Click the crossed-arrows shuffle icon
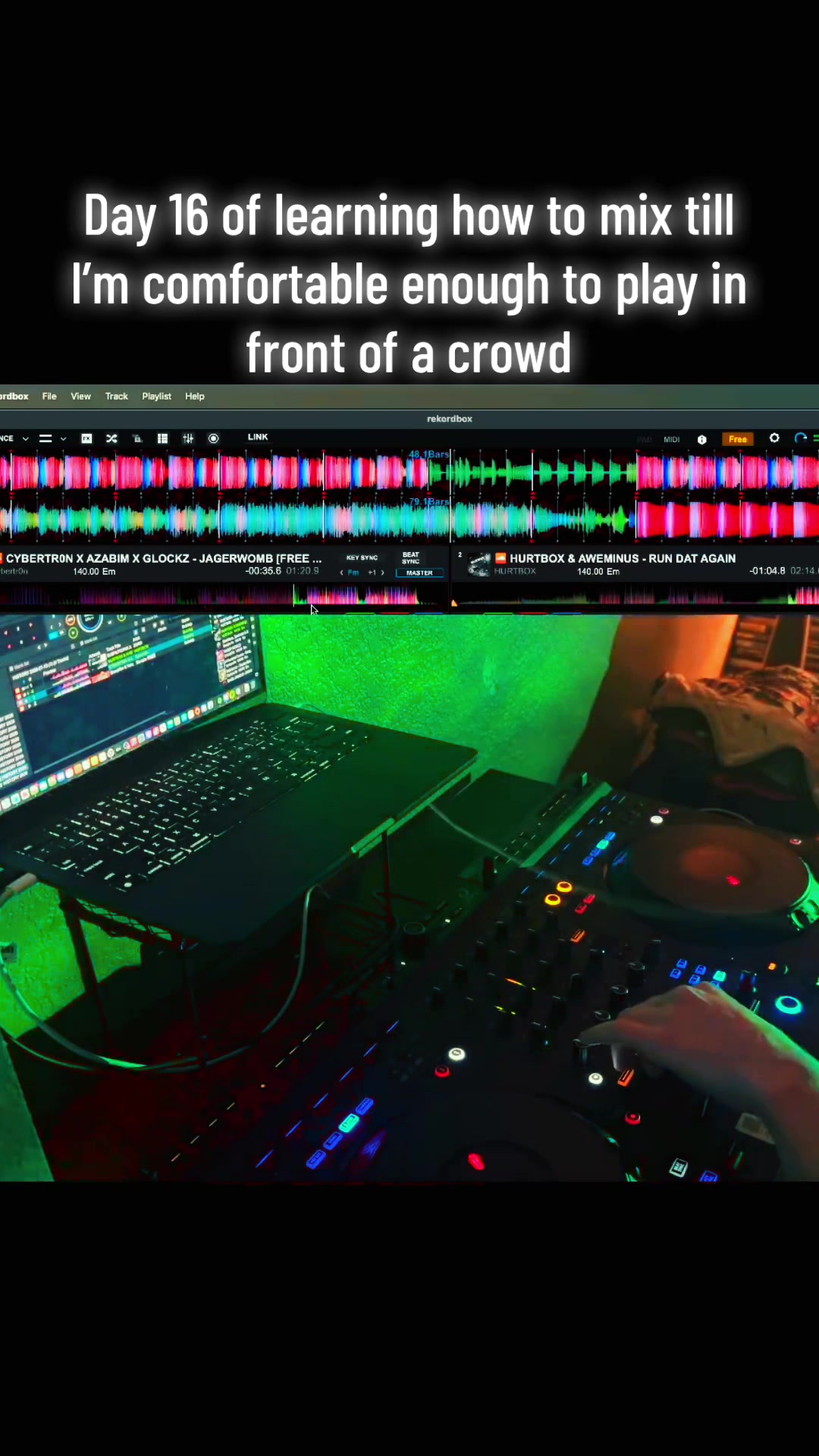819x1456 pixels. [x=111, y=438]
